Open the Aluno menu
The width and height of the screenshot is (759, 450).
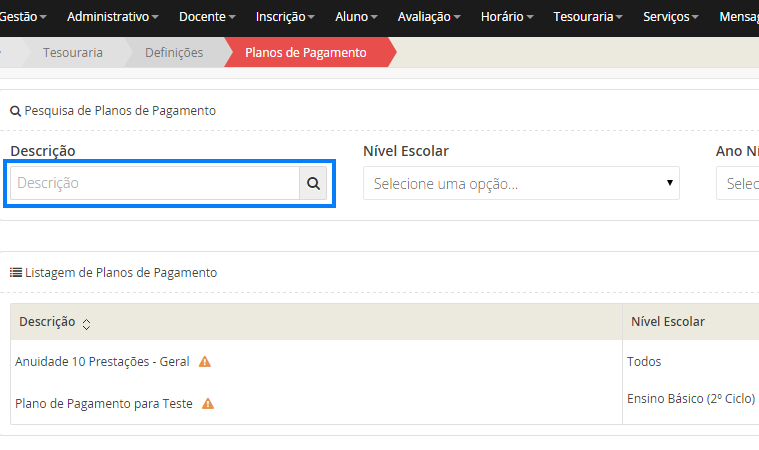pos(355,17)
